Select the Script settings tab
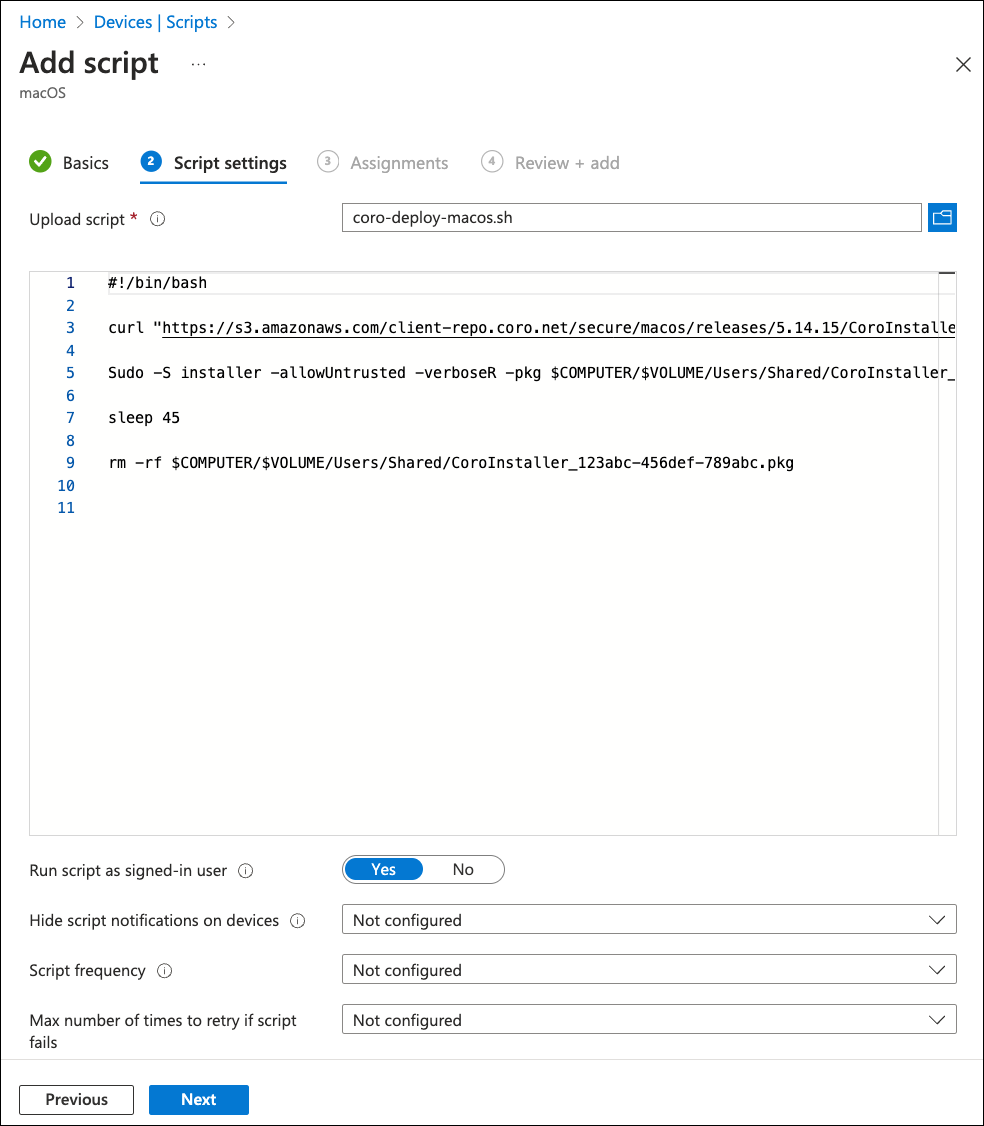The height and width of the screenshot is (1126, 984). tap(230, 163)
